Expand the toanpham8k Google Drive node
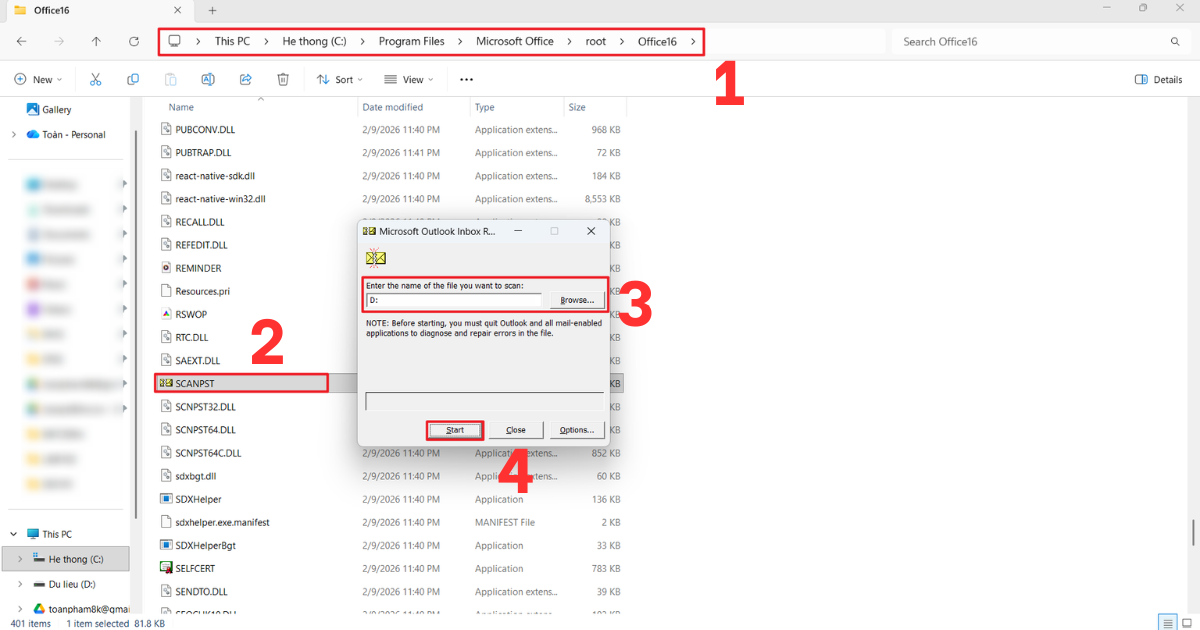This screenshot has height=630, width=1200. click(x=21, y=608)
